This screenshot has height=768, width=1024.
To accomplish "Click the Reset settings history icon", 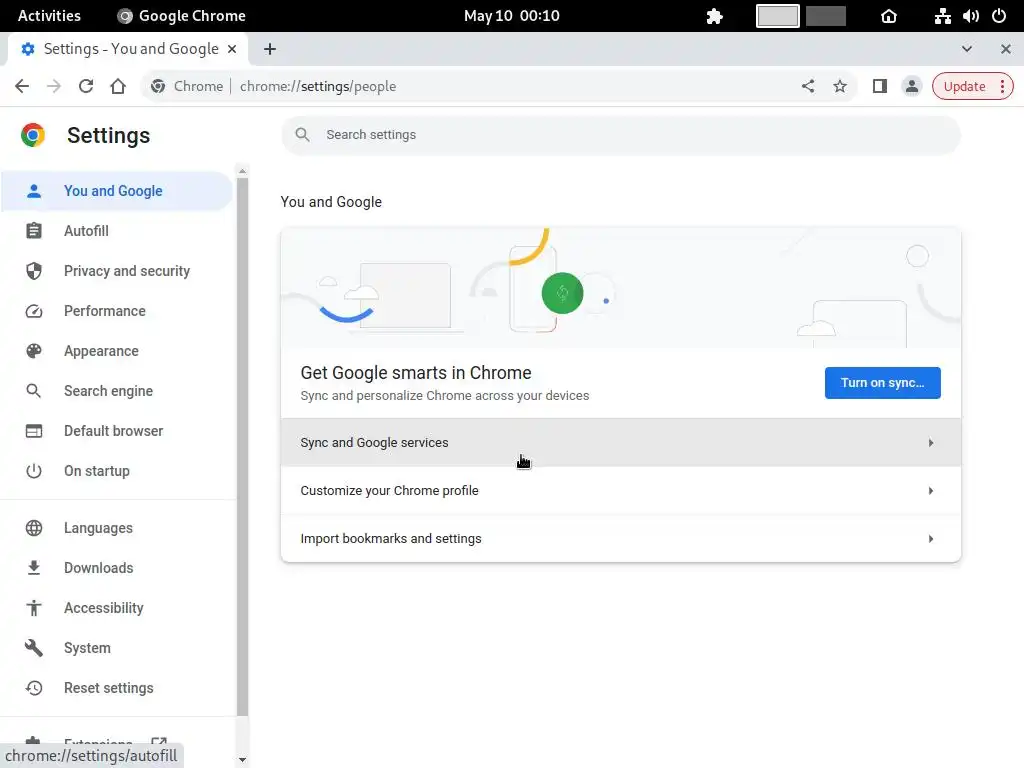I will coord(34,688).
